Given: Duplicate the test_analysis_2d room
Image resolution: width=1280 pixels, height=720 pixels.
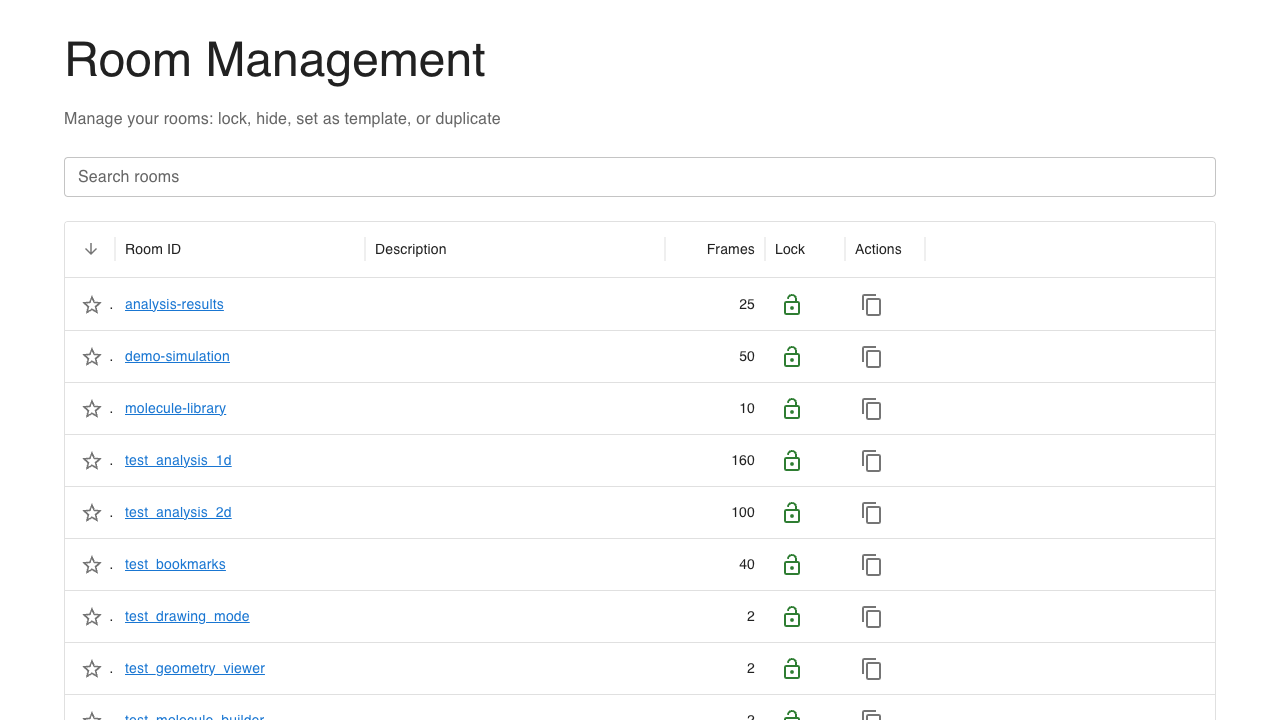Looking at the screenshot, I should coord(872,513).
